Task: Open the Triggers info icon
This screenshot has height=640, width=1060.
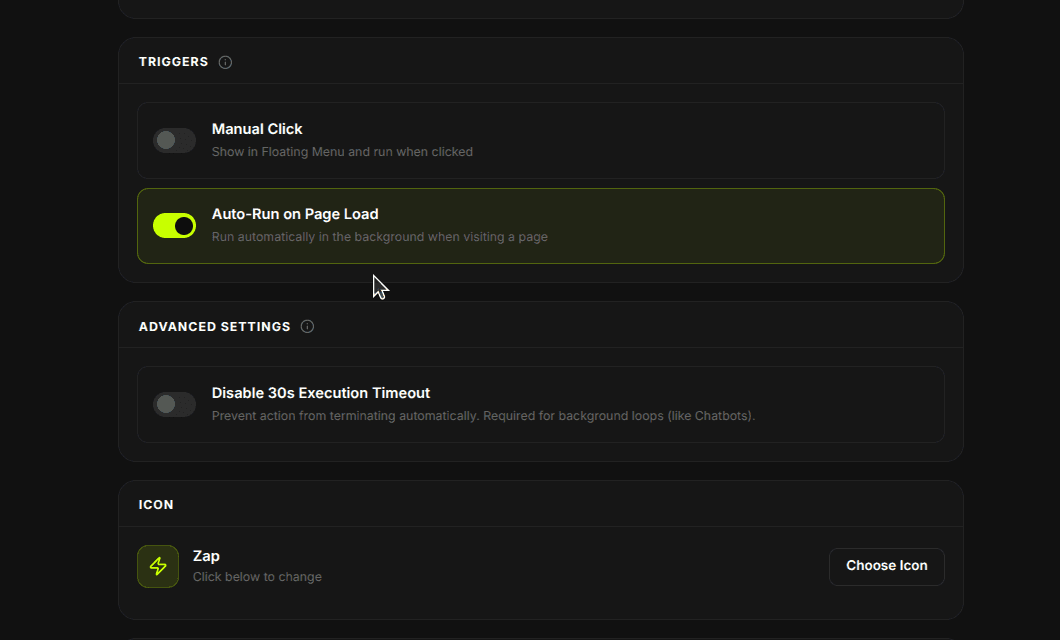Action: coord(225,62)
